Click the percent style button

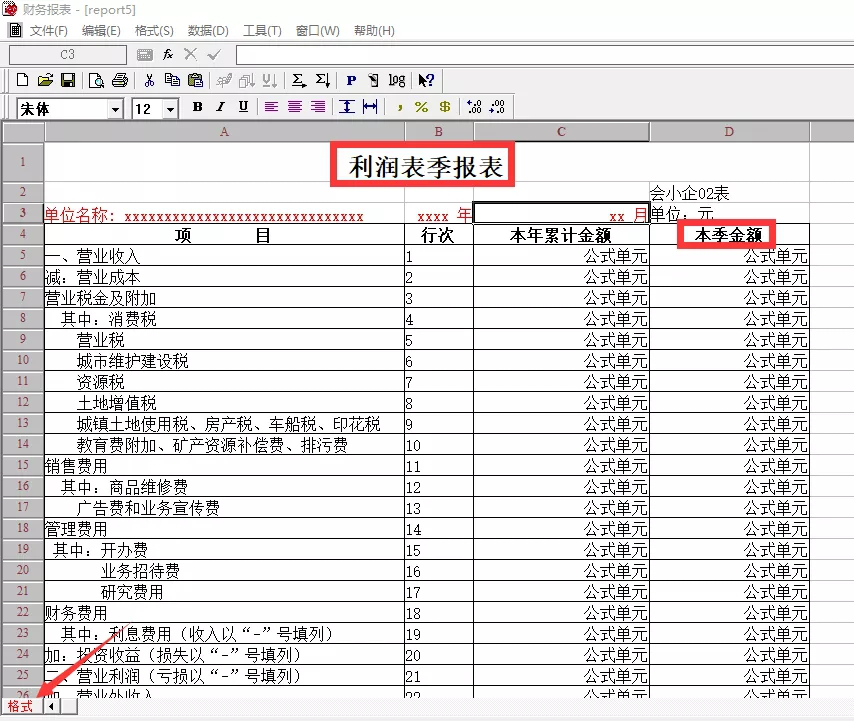coord(421,107)
